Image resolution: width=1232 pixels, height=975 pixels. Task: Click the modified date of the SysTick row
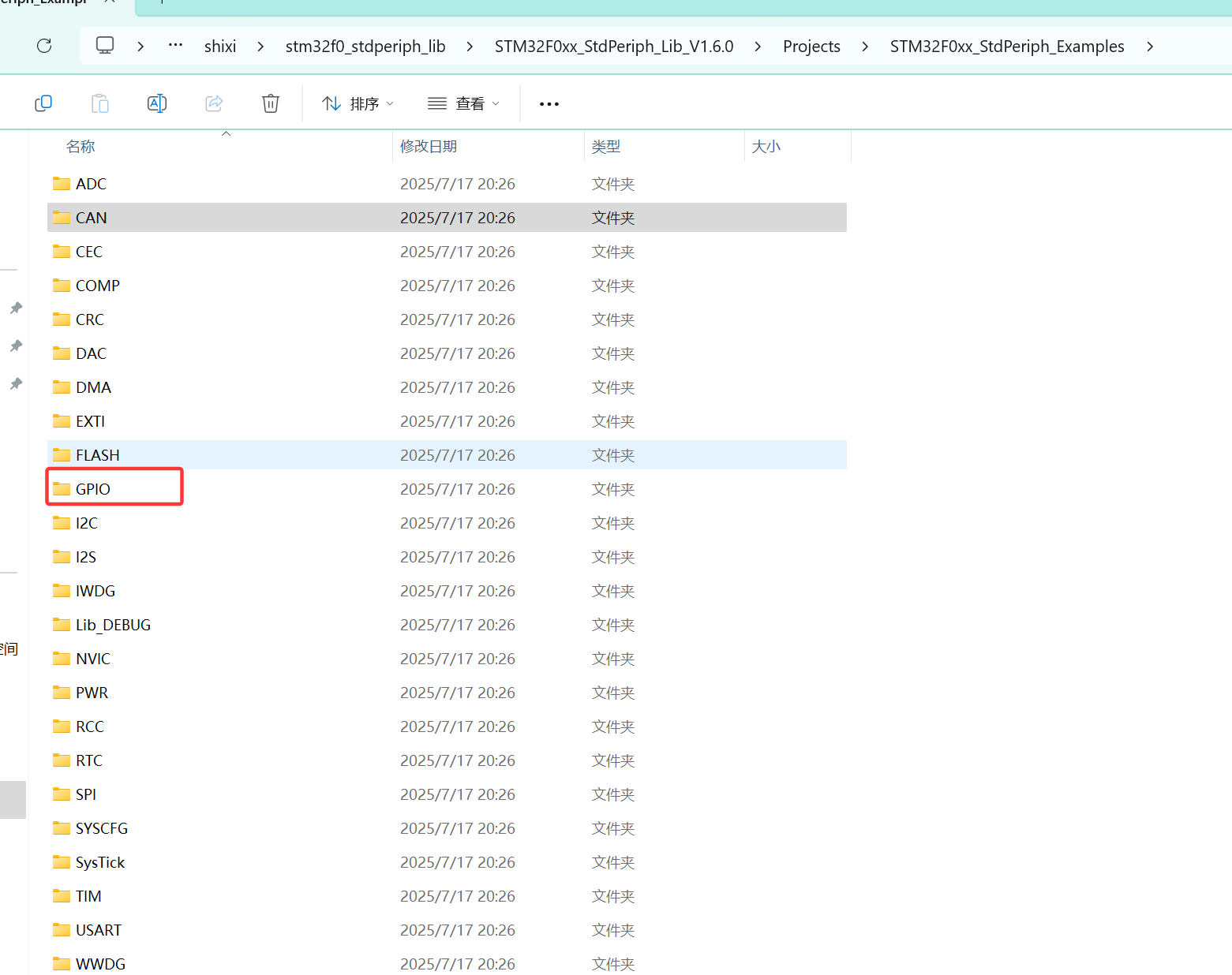pos(458,862)
